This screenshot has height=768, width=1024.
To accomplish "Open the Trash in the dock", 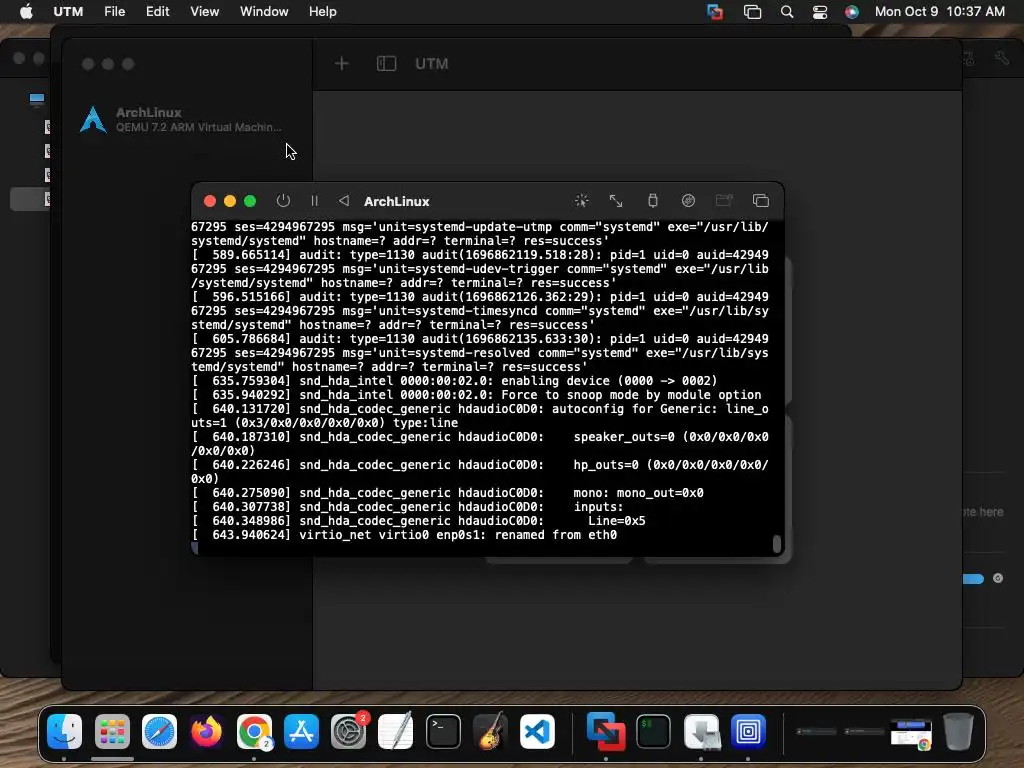I will click(958, 731).
